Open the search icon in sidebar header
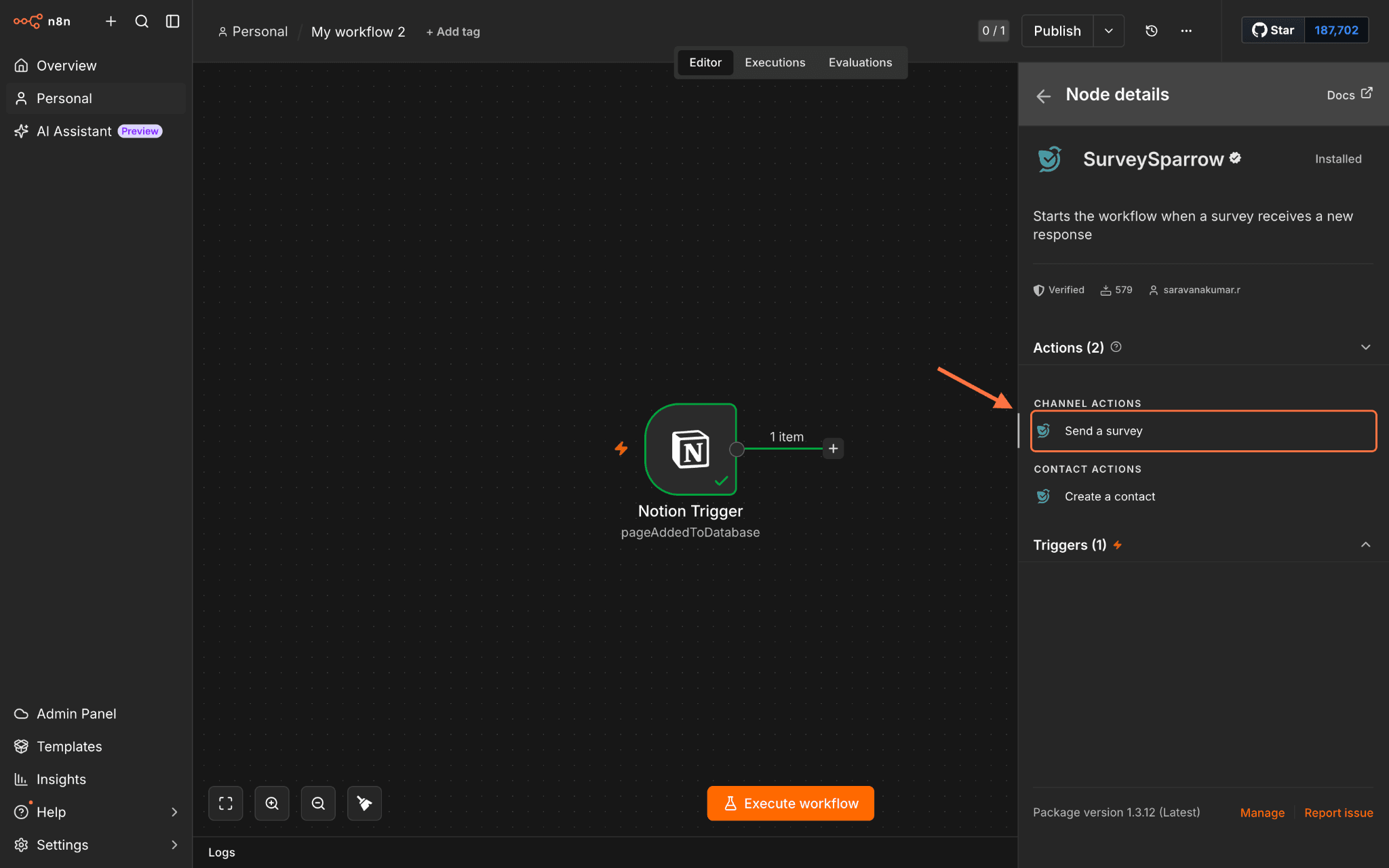The image size is (1389, 868). pos(142,22)
